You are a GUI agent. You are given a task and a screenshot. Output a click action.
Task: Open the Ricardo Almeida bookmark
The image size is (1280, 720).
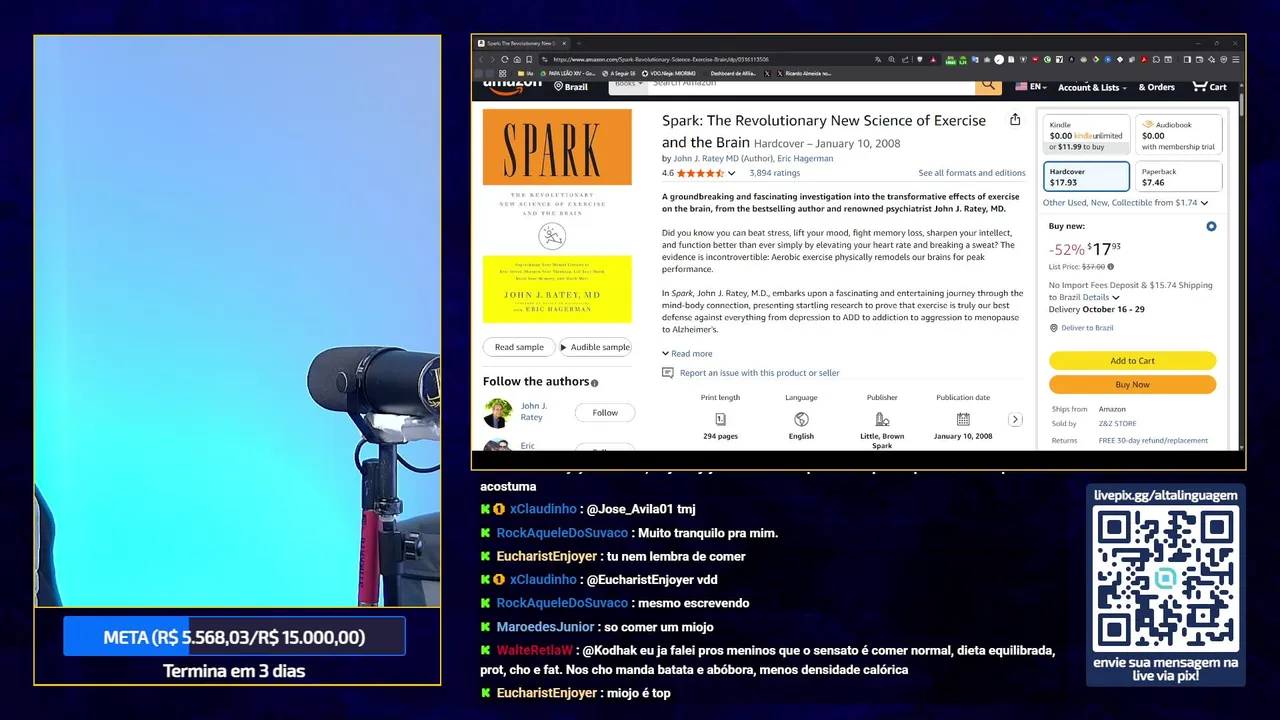tap(803, 73)
